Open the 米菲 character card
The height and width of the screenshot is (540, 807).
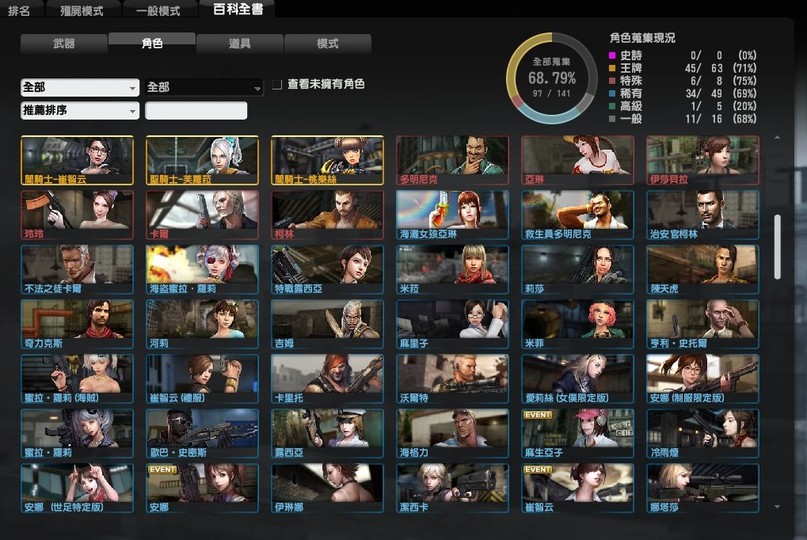tap(577, 324)
